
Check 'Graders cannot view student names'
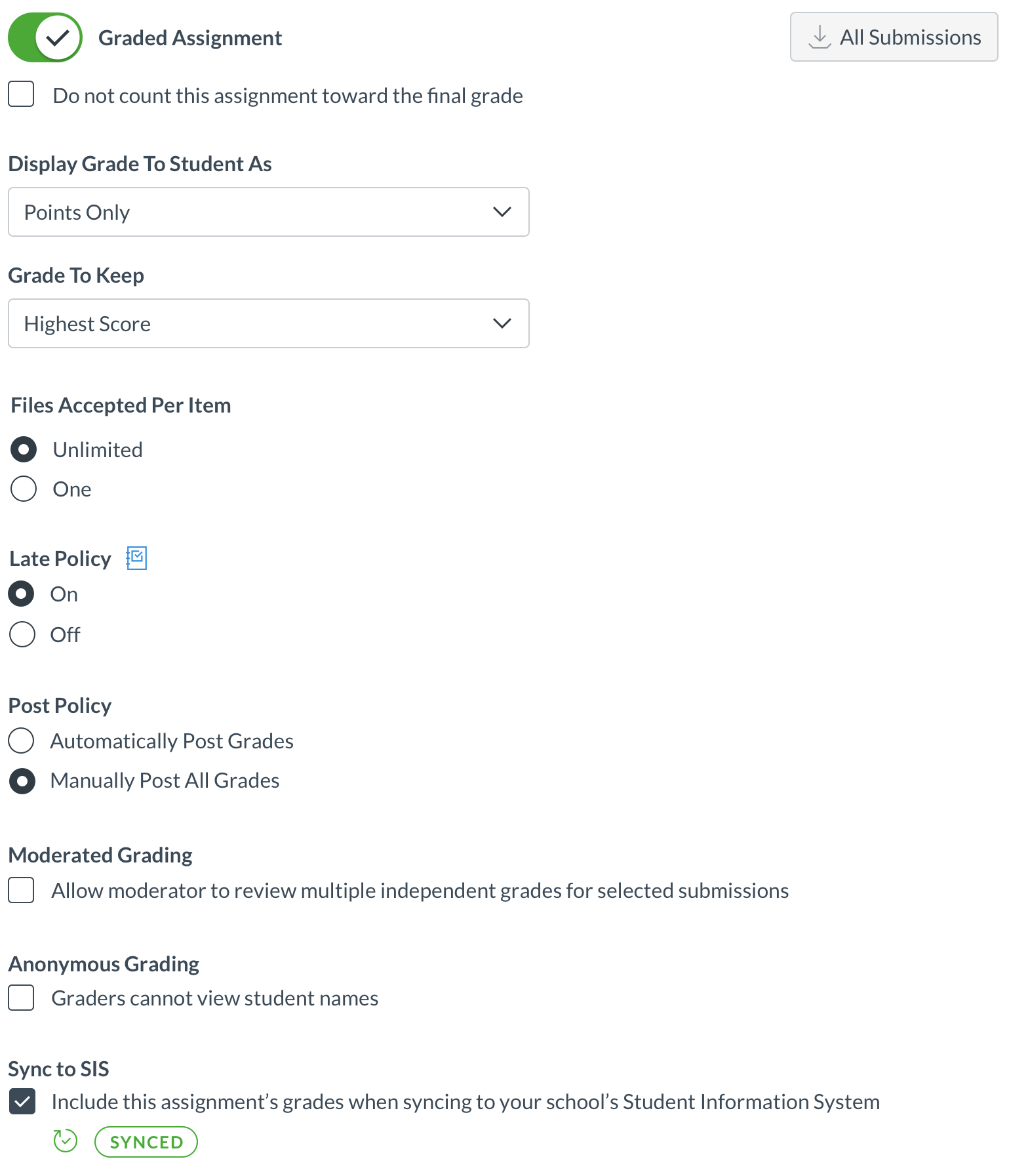pos(22,998)
